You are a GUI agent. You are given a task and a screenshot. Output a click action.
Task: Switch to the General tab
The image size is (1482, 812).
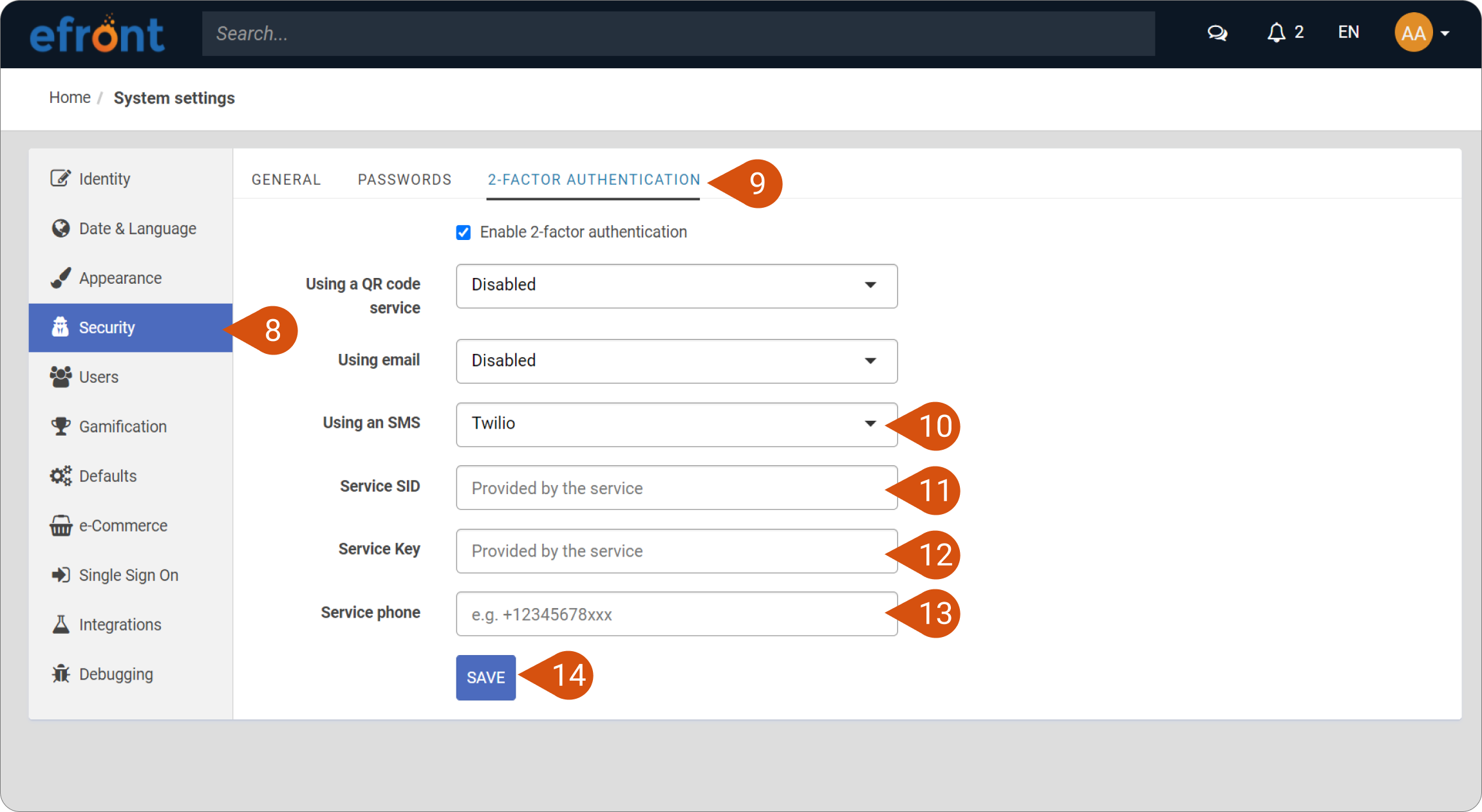(286, 180)
